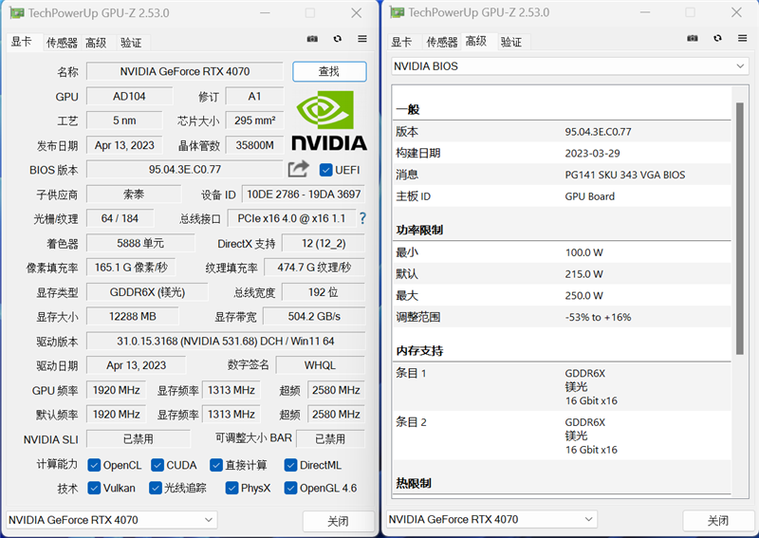Toggle the DirectML checkbox
The width and height of the screenshot is (759, 538).
pos(290,465)
